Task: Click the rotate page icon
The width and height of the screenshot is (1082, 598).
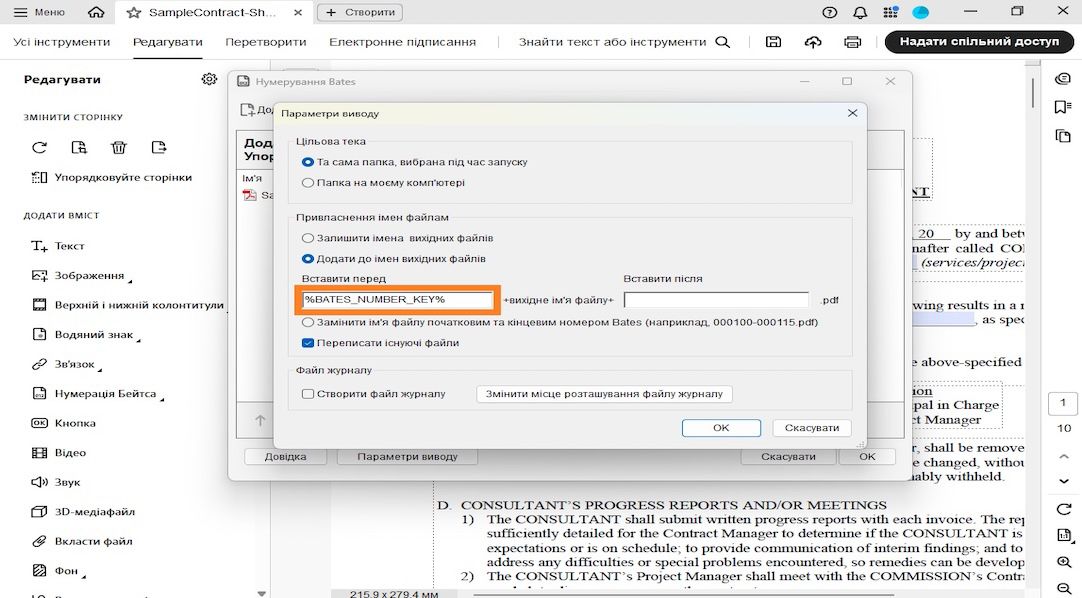Action: pyautogui.click(x=39, y=147)
